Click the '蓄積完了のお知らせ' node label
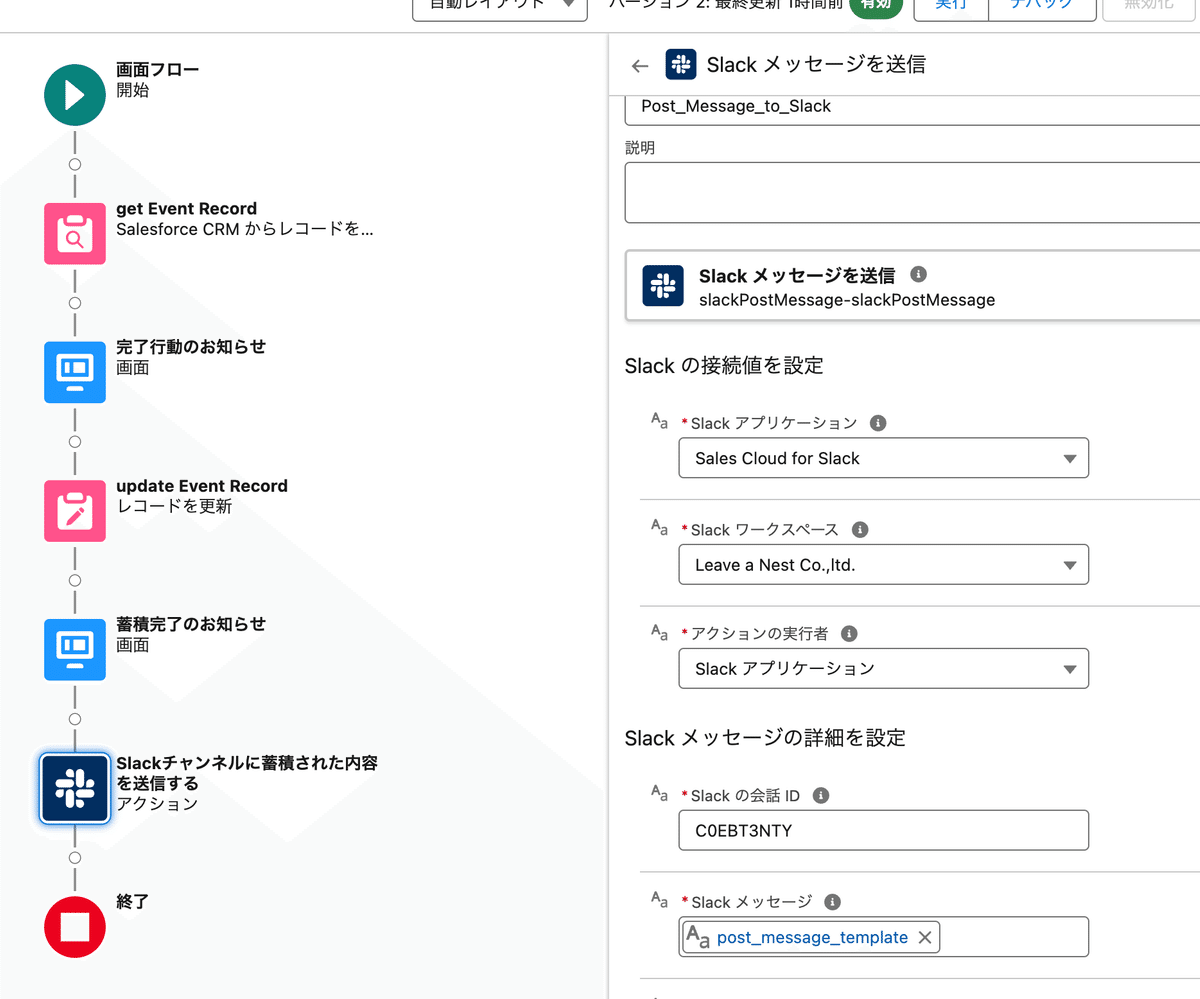The width and height of the screenshot is (1200, 999). pyautogui.click(x=191, y=624)
